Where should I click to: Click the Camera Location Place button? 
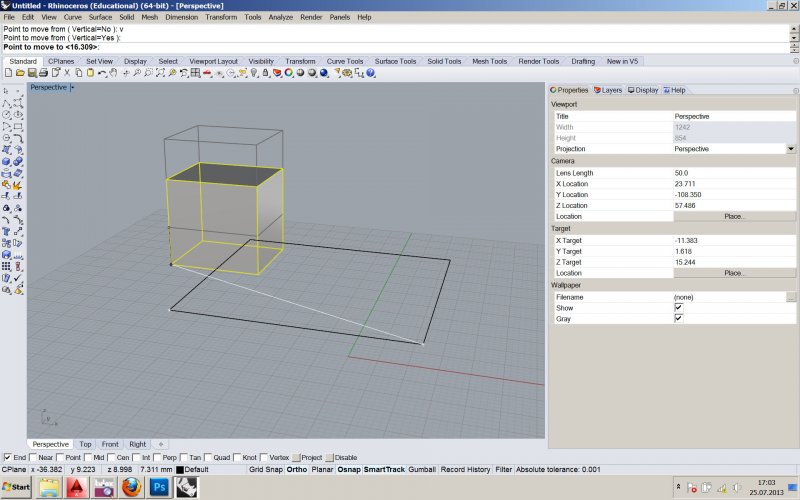[x=734, y=216]
